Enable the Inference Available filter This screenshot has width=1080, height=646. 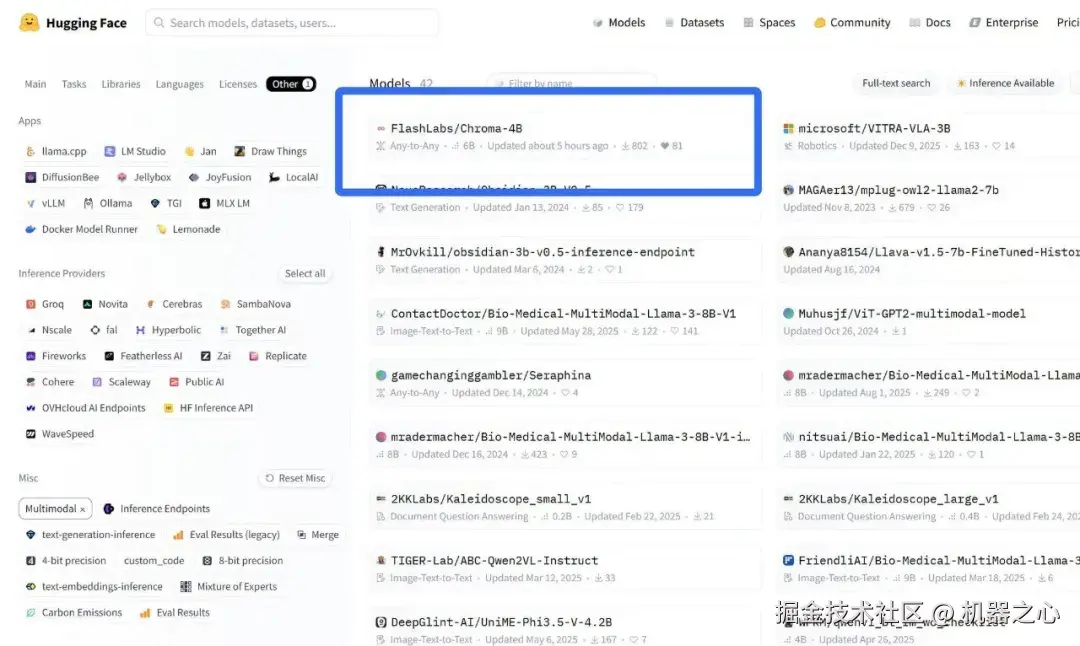pyautogui.click(x=1005, y=83)
